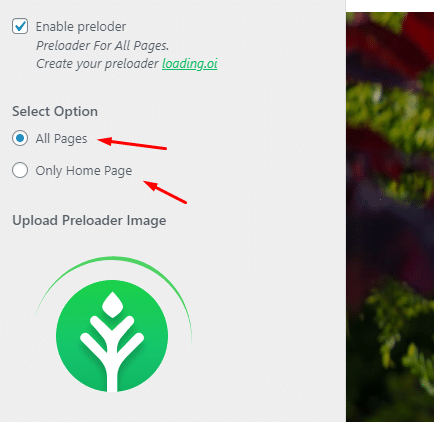The image size is (434, 422).
Task: Choose the Only Home Page radio button
Action: [x=20, y=170]
